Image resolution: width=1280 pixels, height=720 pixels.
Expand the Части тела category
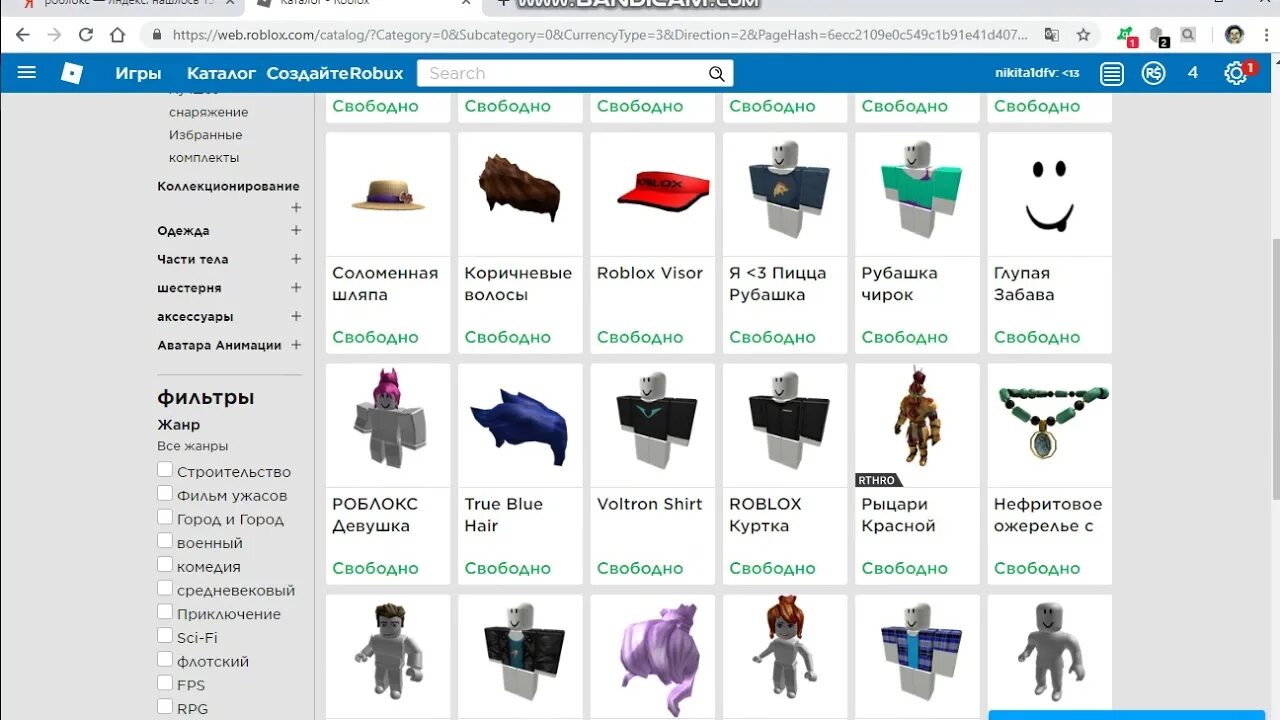click(x=296, y=259)
